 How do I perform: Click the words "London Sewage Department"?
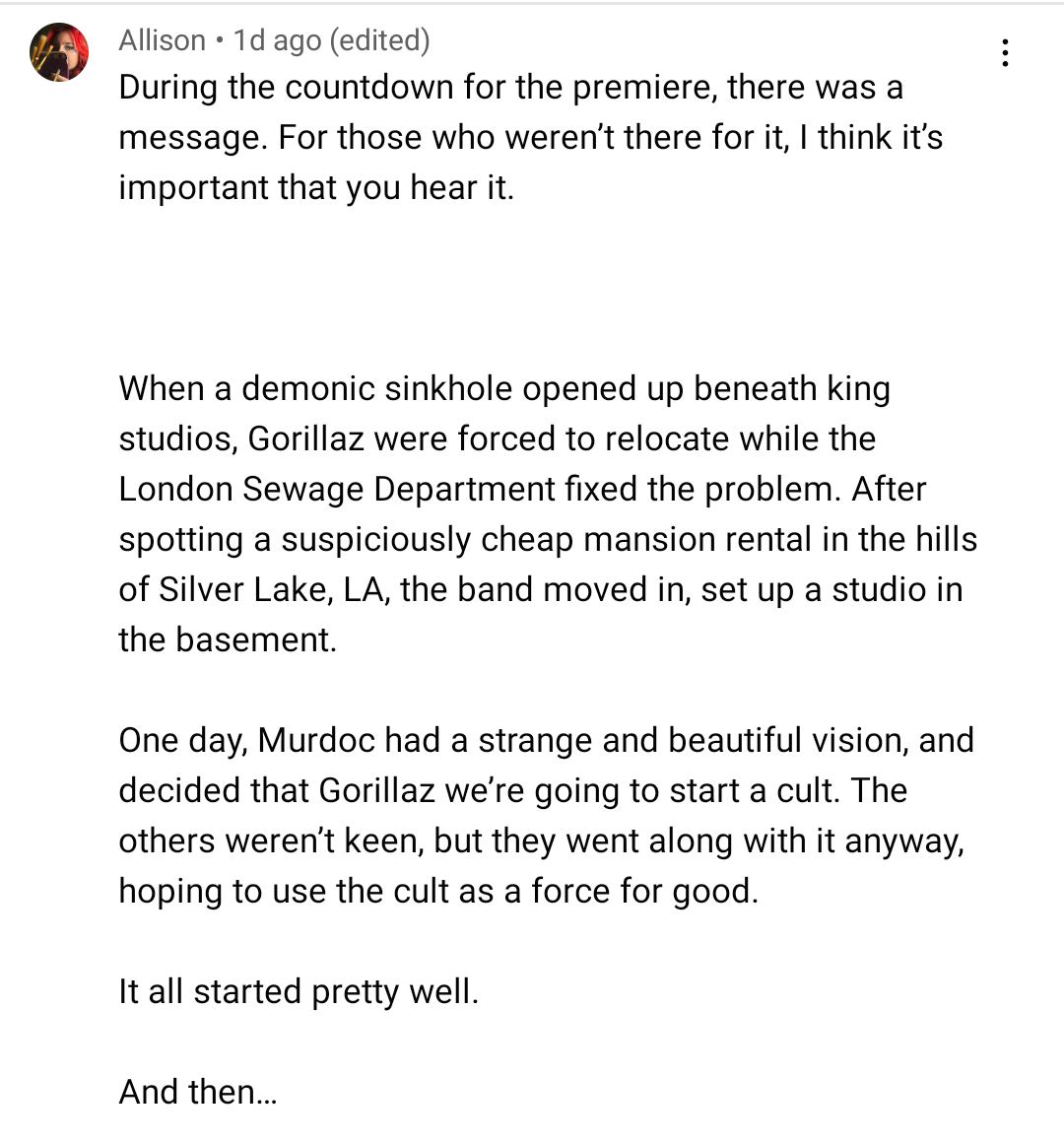click(x=337, y=489)
